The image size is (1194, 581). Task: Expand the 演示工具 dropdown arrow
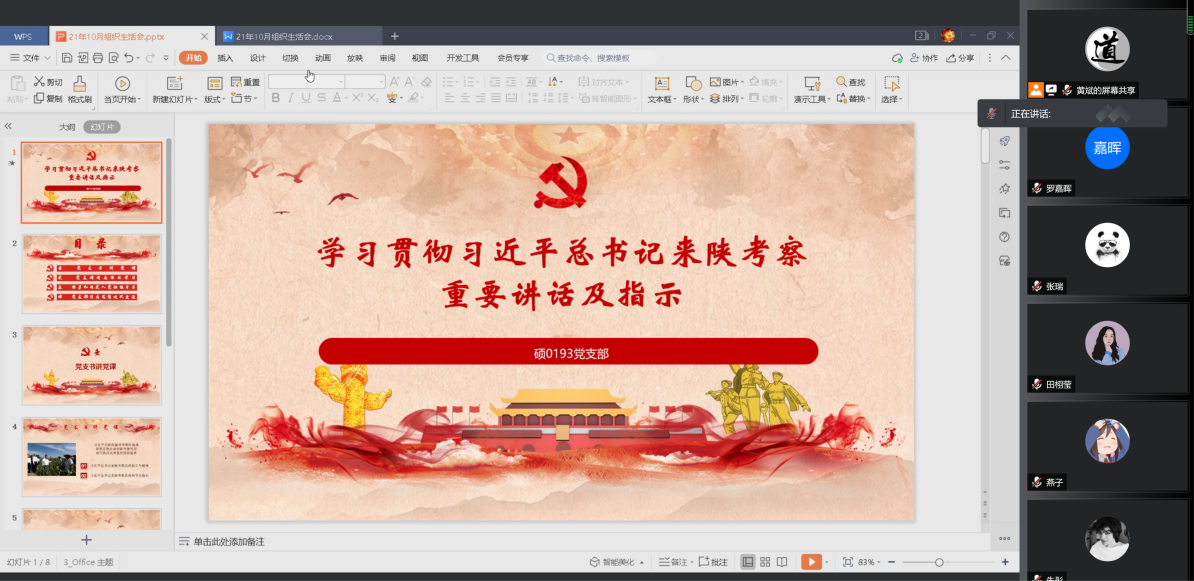pyautogui.click(x=827, y=100)
